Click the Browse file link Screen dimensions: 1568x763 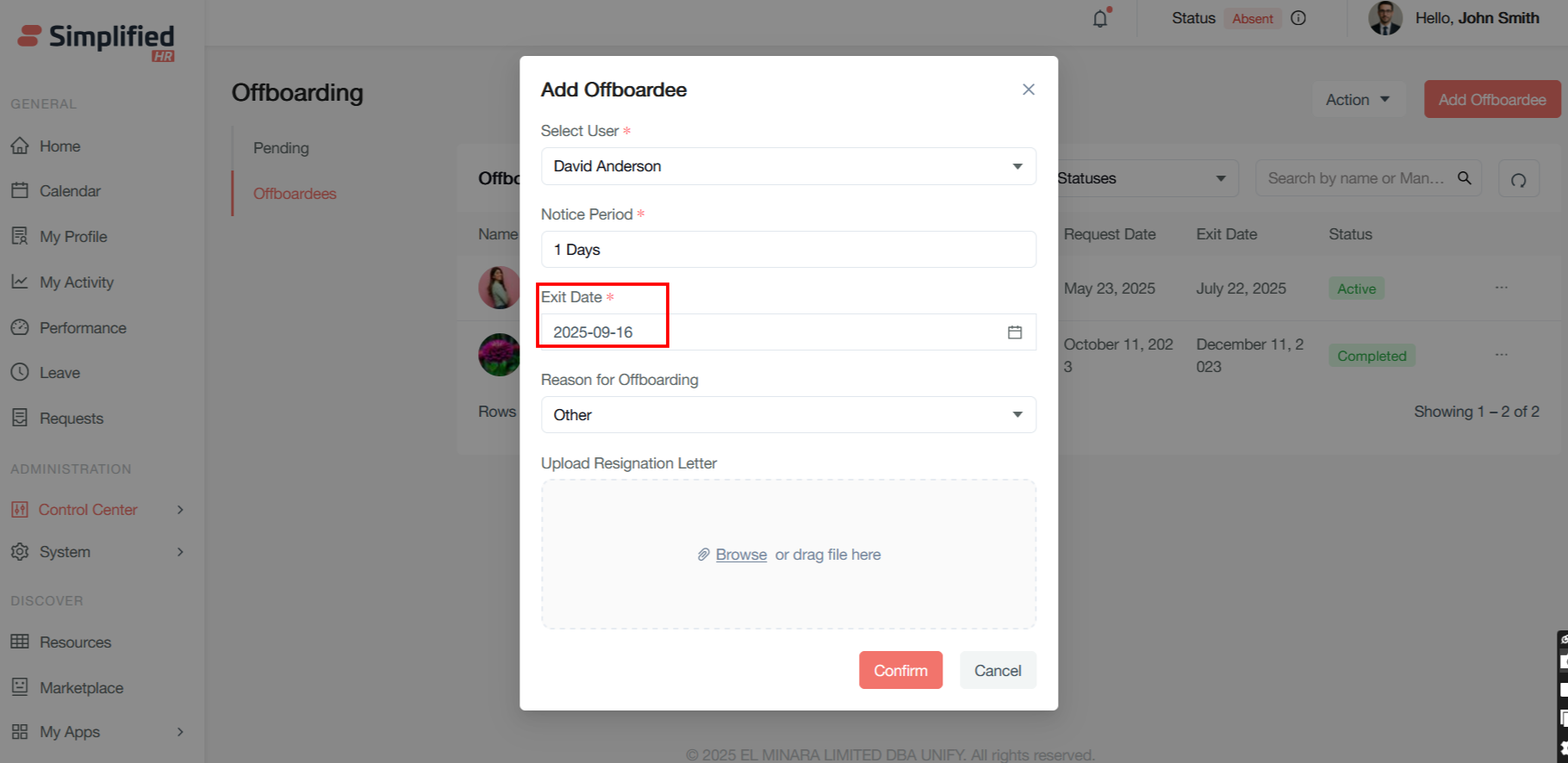coord(741,555)
